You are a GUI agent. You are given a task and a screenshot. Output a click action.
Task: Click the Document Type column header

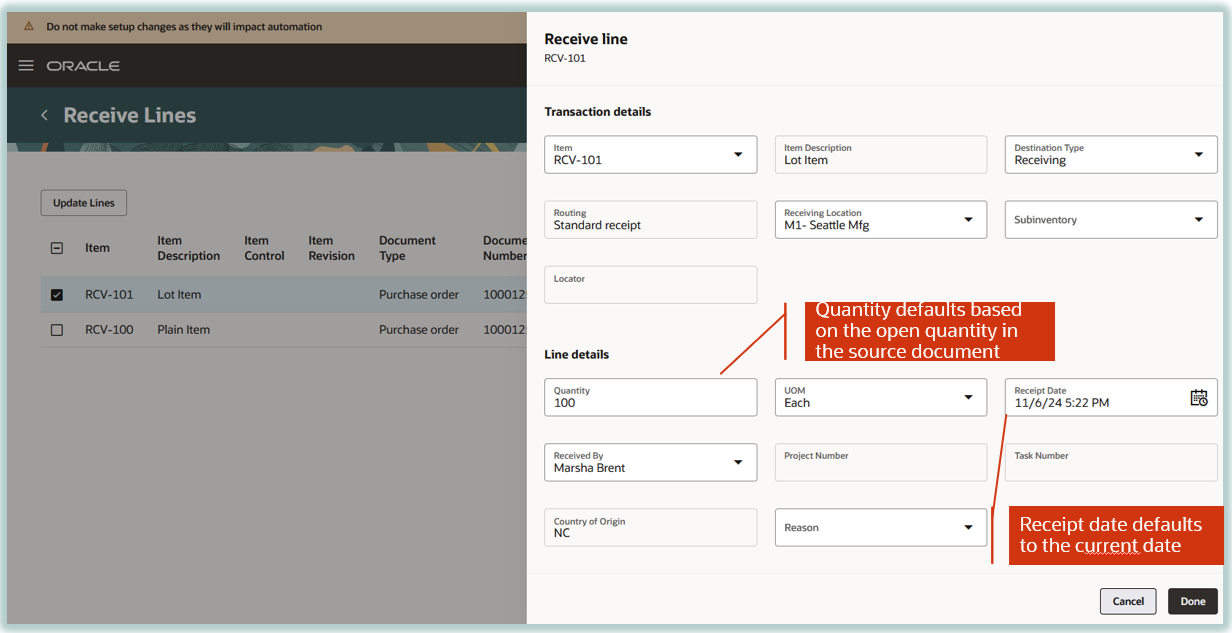[x=407, y=248]
